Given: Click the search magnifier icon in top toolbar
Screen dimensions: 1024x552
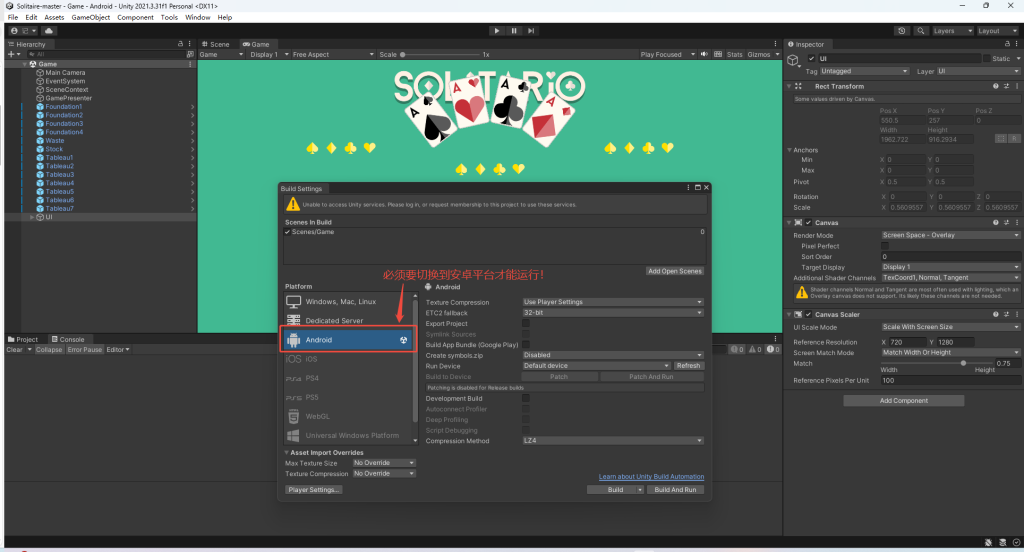Looking at the screenshot, I should pyautogui.click(x=918, y=31).
